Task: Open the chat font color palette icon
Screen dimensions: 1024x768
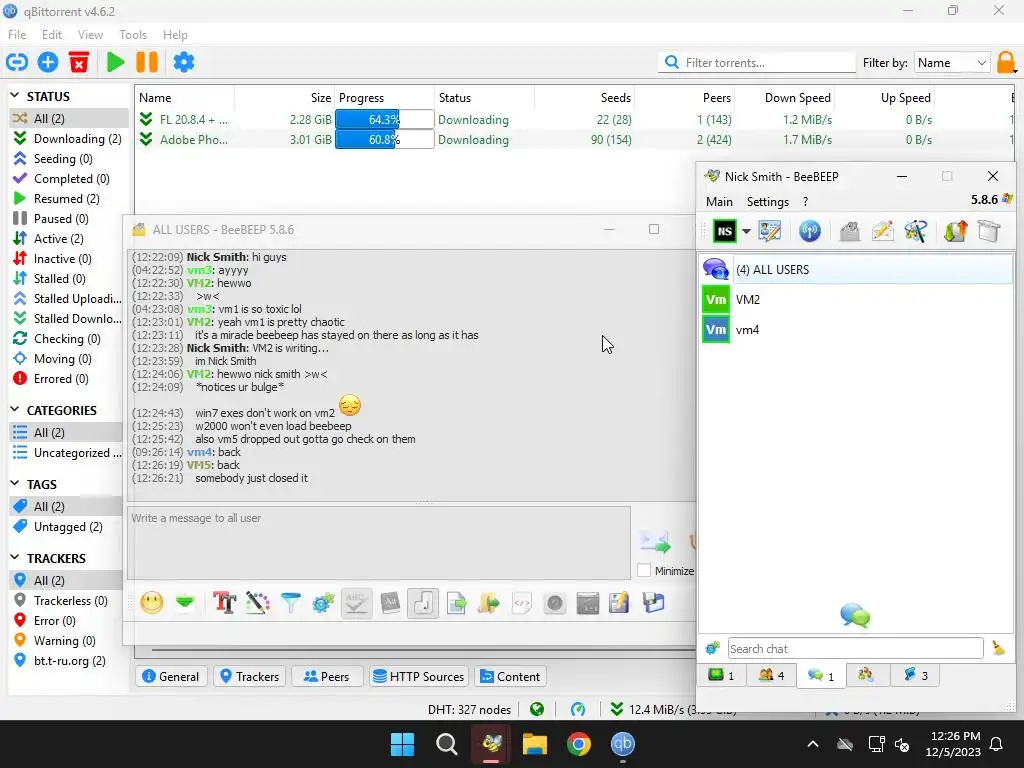Action: point(257,602)
